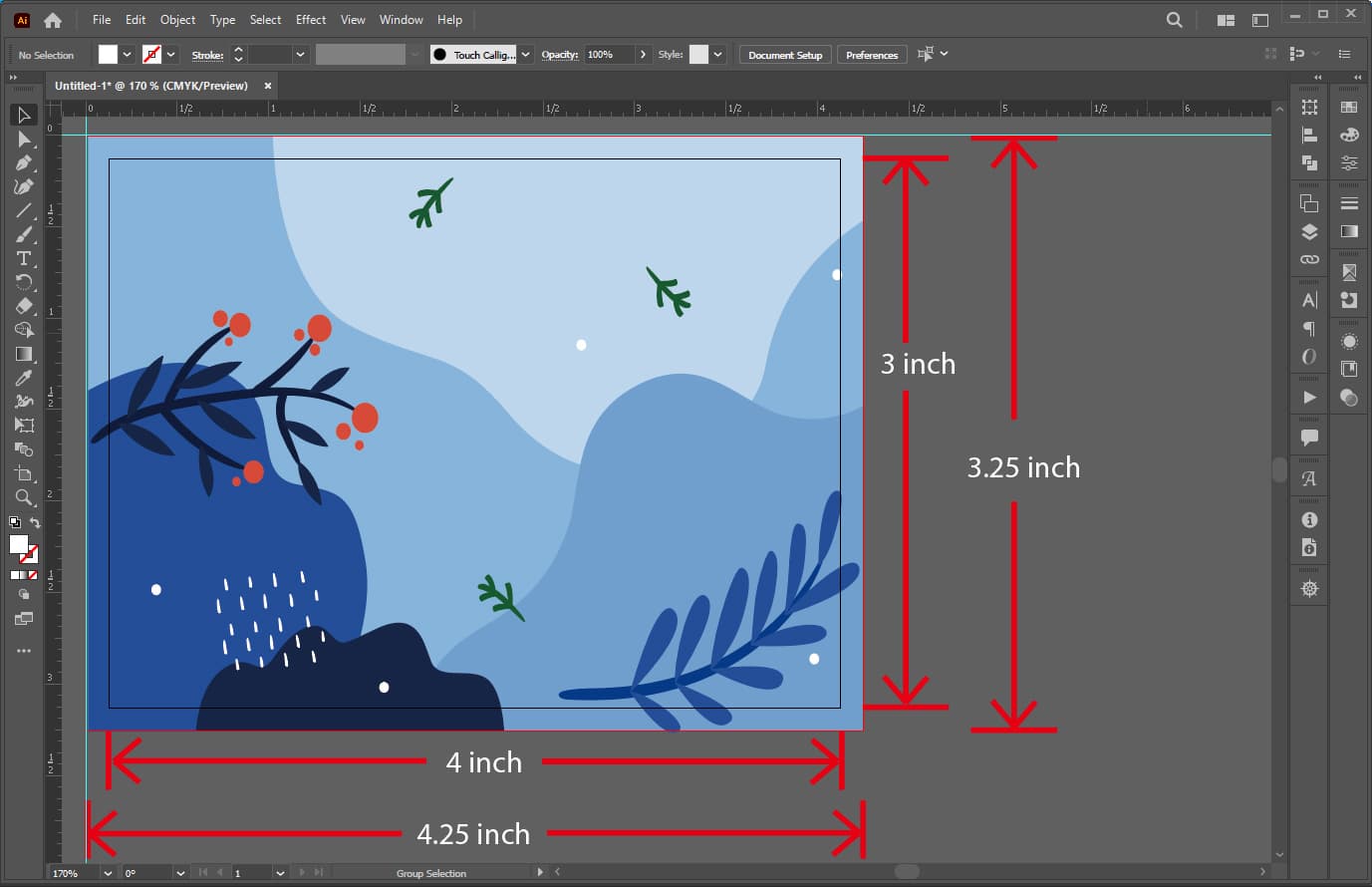
Task: Click the Fill color swatch in control bar
Action: 108,55
